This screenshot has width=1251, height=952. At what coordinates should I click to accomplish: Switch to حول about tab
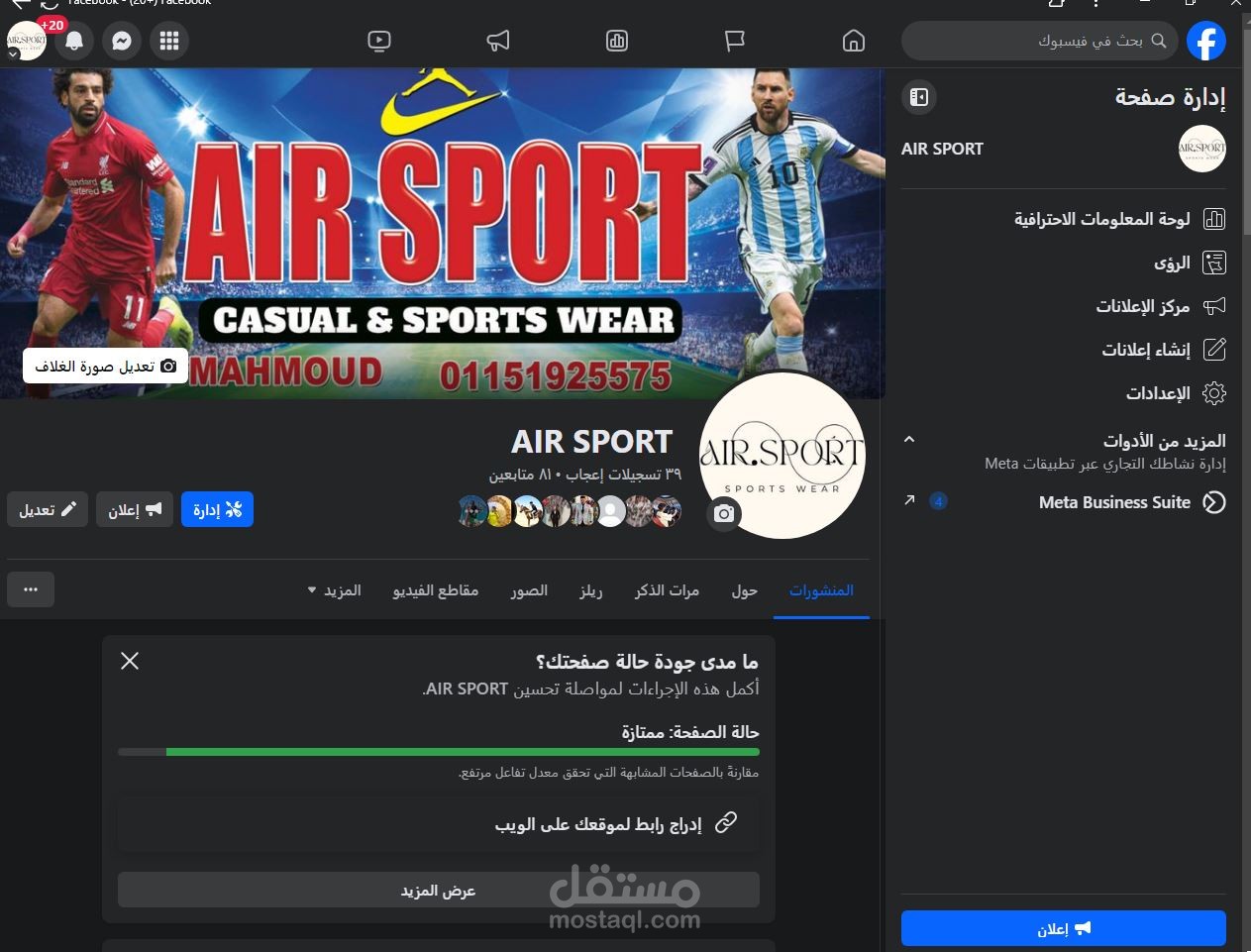[744, 590]
